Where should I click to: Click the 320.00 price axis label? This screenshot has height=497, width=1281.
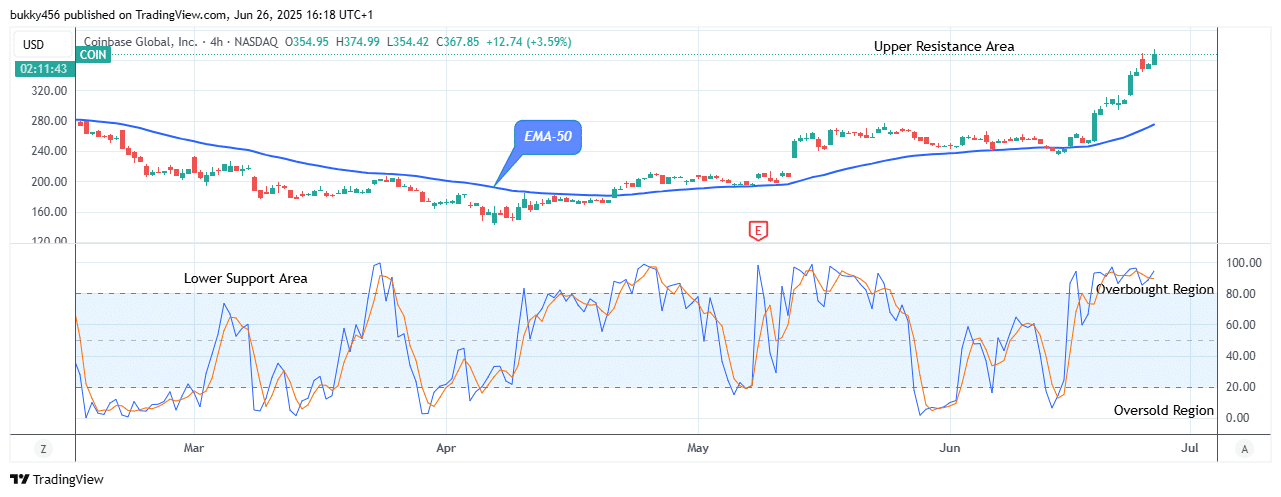[x=50, y=90]
